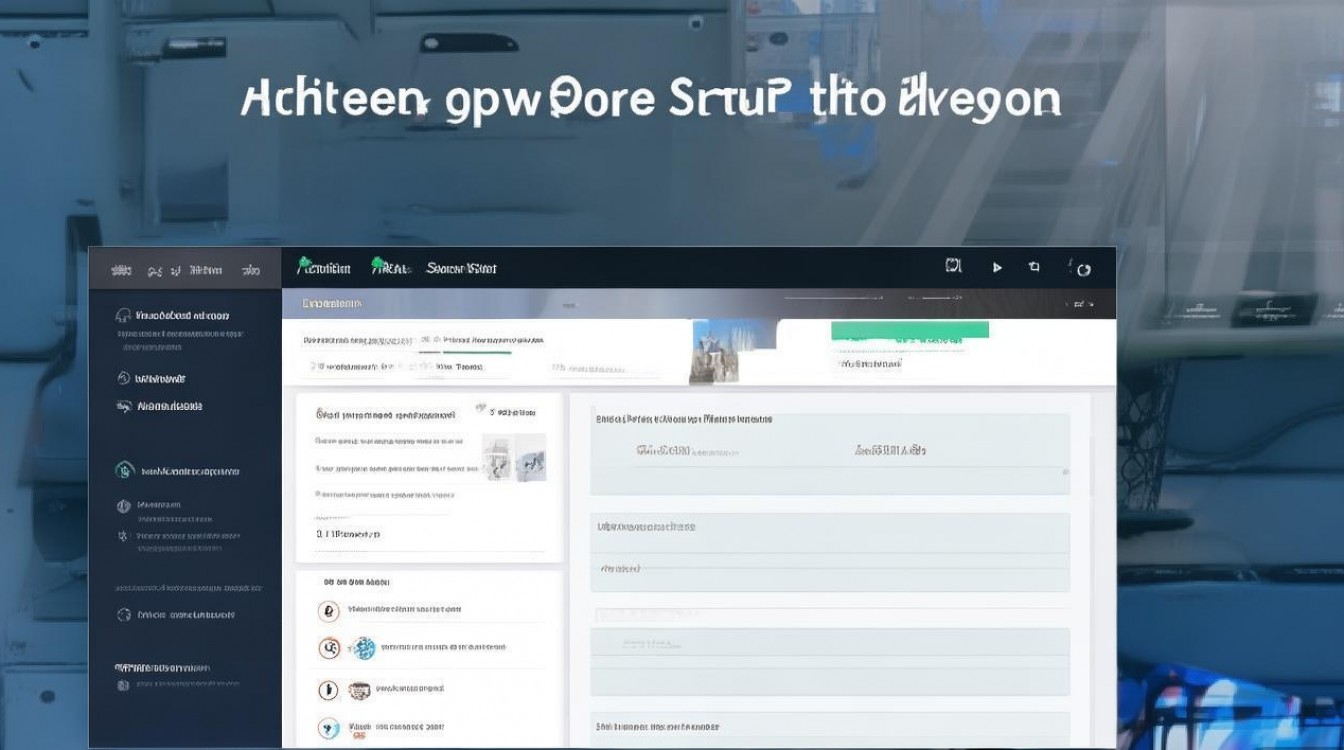Click the blue globe icon in the list card
Screen dimensions: 1344x750
tap(363, 648)
